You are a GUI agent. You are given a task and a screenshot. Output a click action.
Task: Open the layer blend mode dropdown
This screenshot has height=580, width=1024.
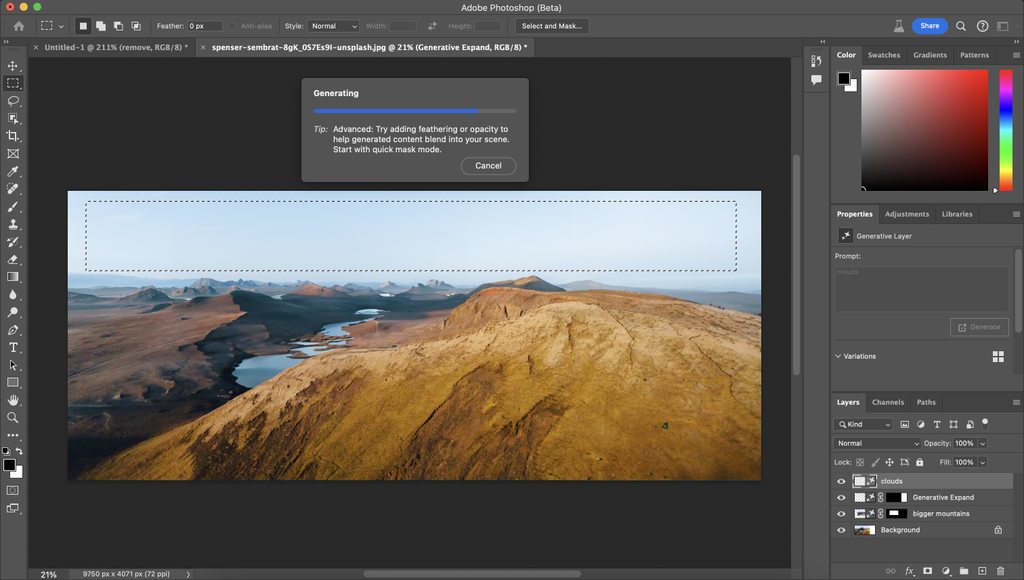pos(875,443)
